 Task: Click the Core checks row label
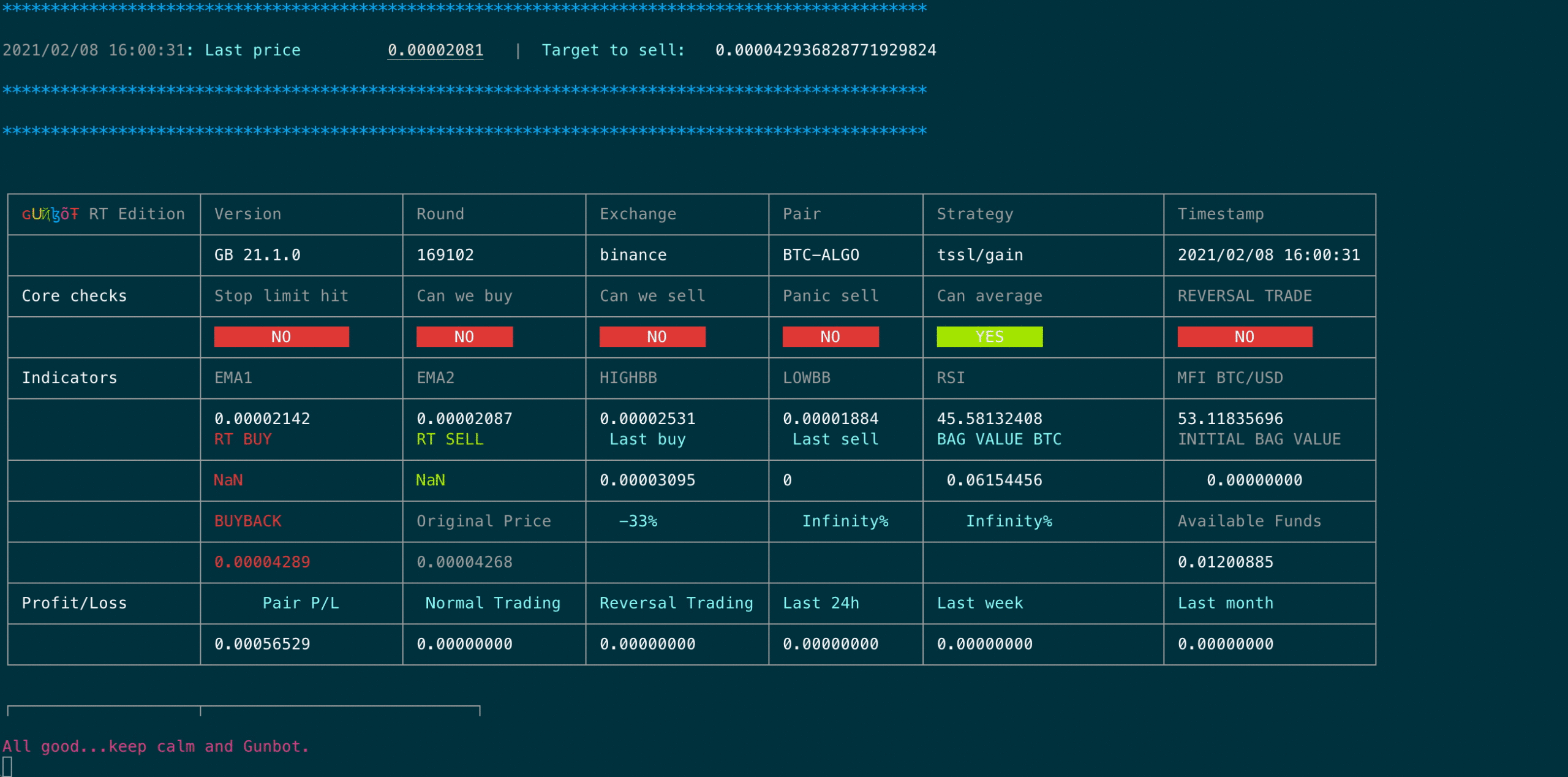[74, 296]
